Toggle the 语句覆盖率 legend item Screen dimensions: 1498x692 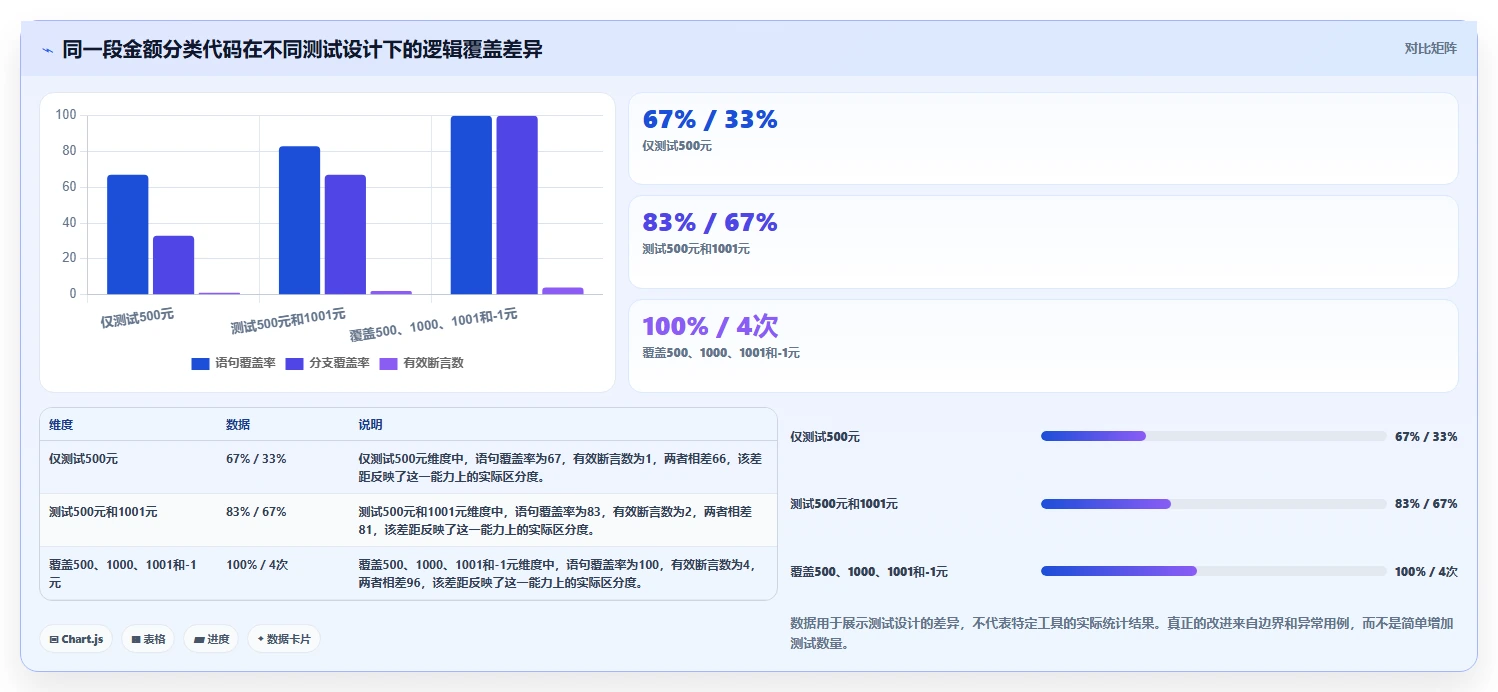point(233,363)
